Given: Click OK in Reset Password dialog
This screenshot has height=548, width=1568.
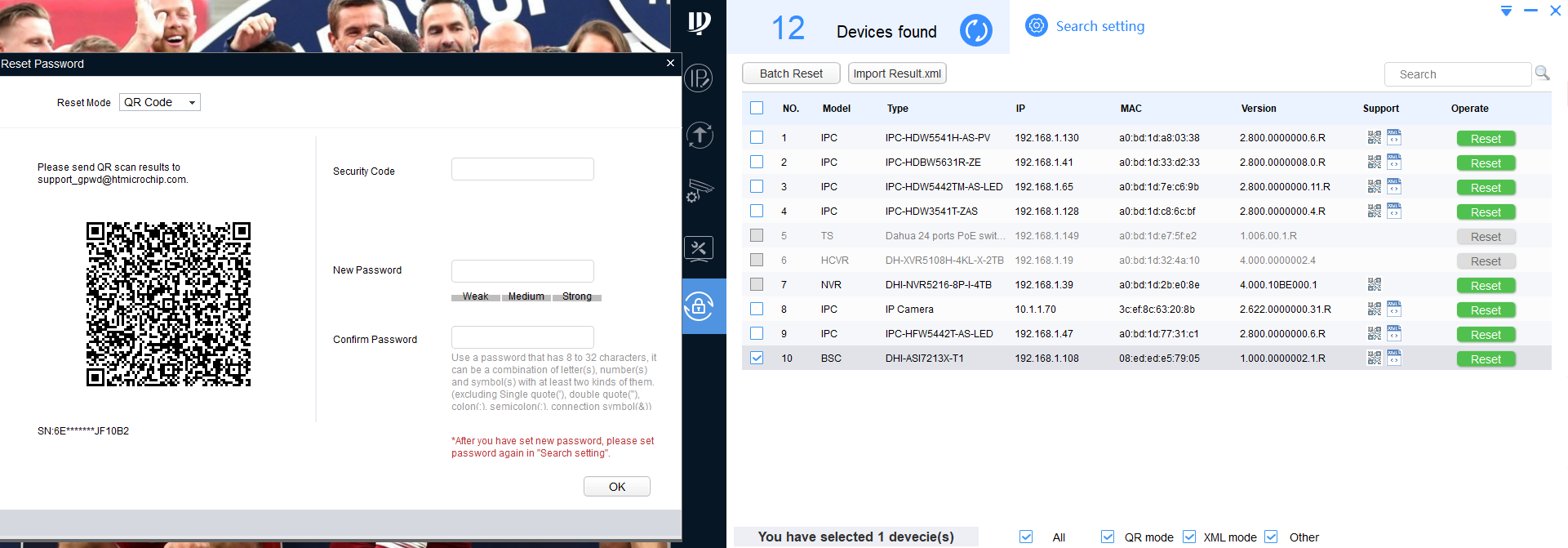Looking at the screenshot, I should 617,487.
